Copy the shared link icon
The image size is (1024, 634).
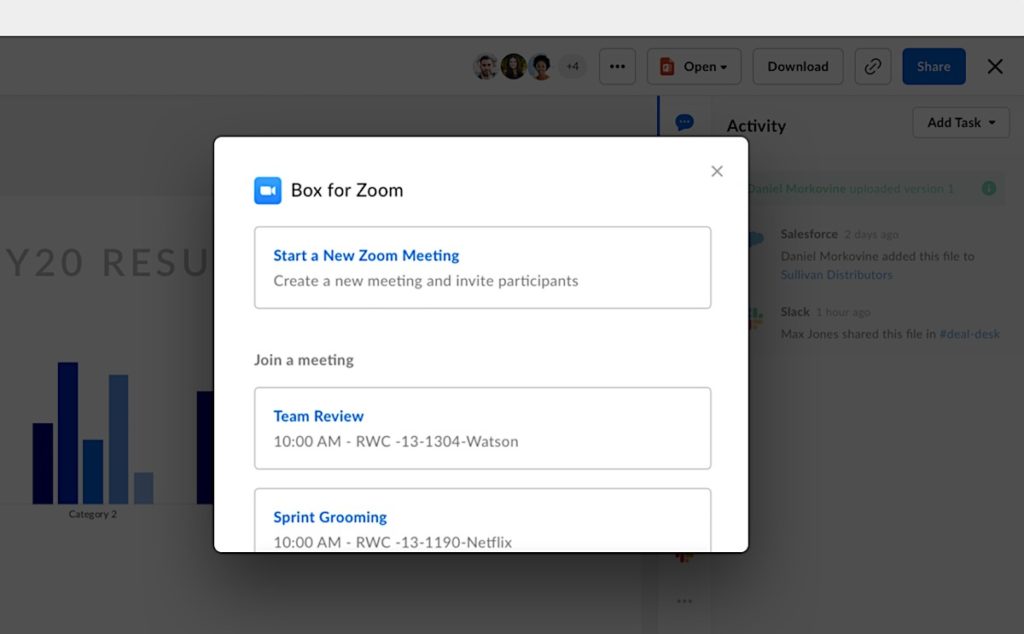tap(873, 67)
